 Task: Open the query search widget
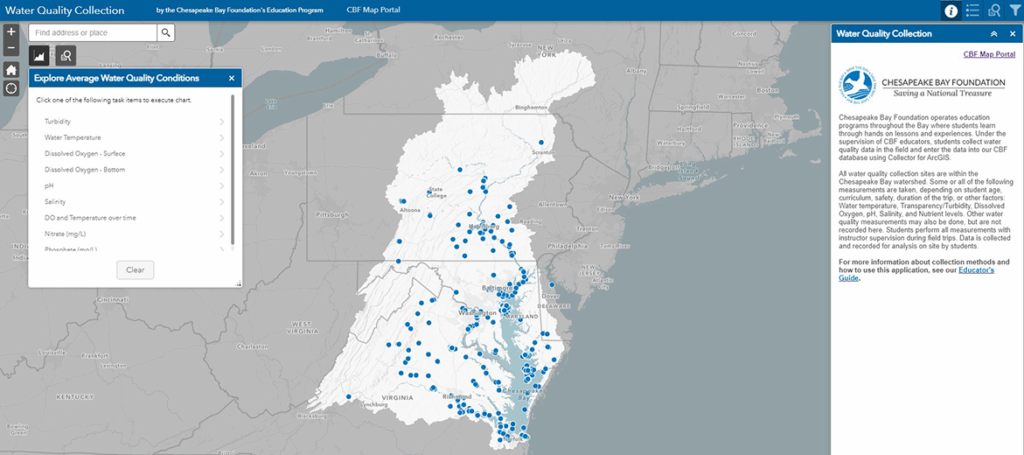(x=66, y=55)
